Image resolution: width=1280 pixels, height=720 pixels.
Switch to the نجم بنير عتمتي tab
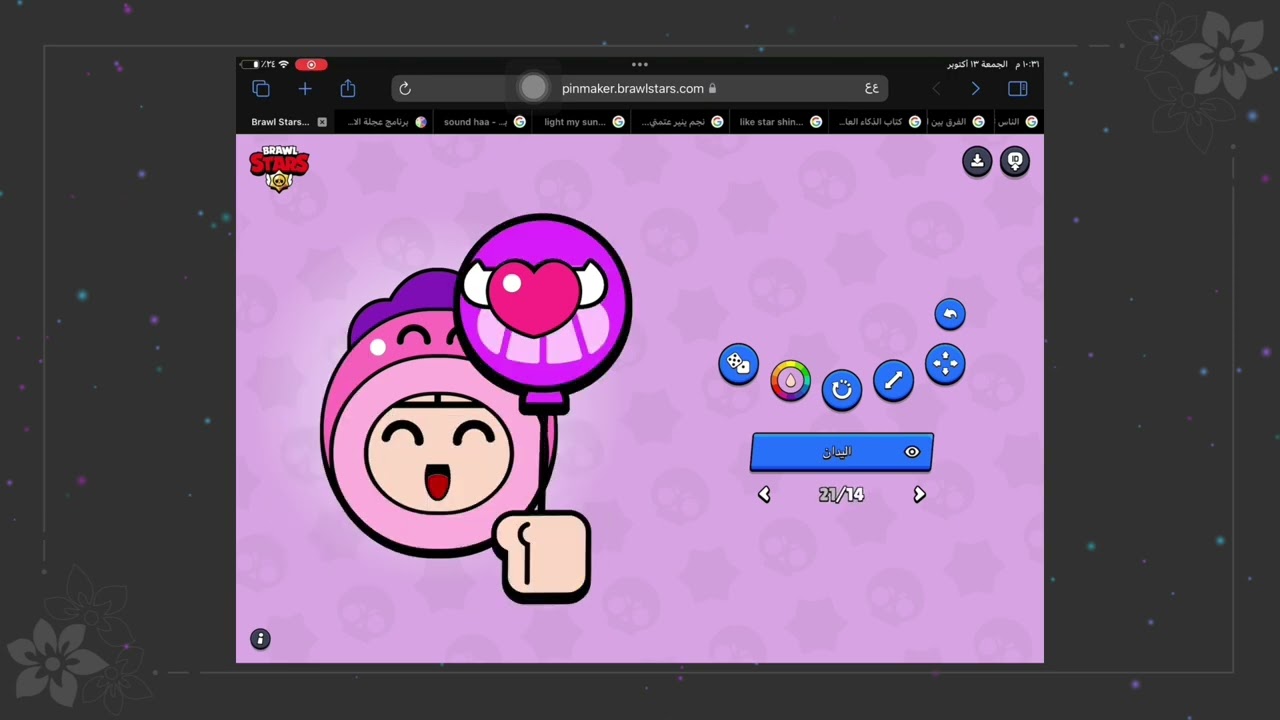678,122
